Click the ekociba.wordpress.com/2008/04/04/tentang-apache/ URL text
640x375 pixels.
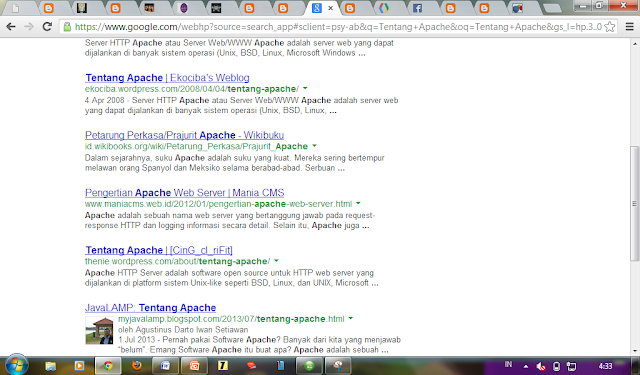[x=192, y=89]
